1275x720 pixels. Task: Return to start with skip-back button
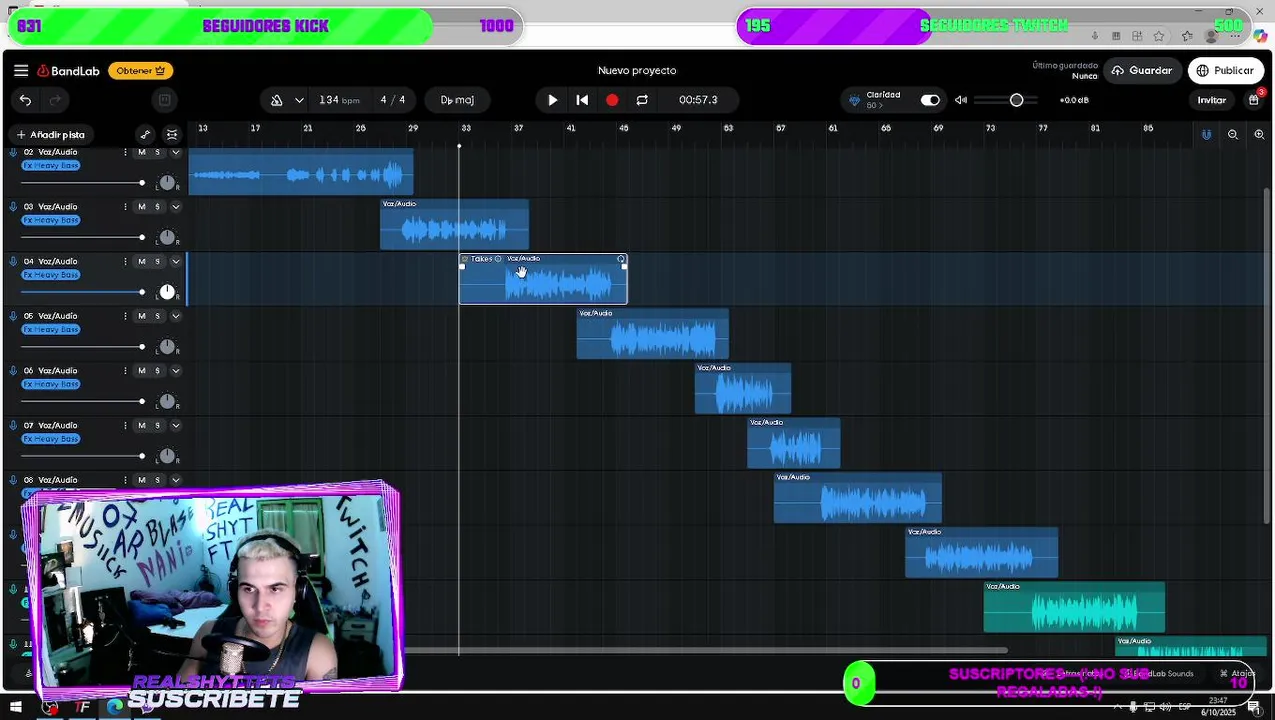(x=582, y=100)
